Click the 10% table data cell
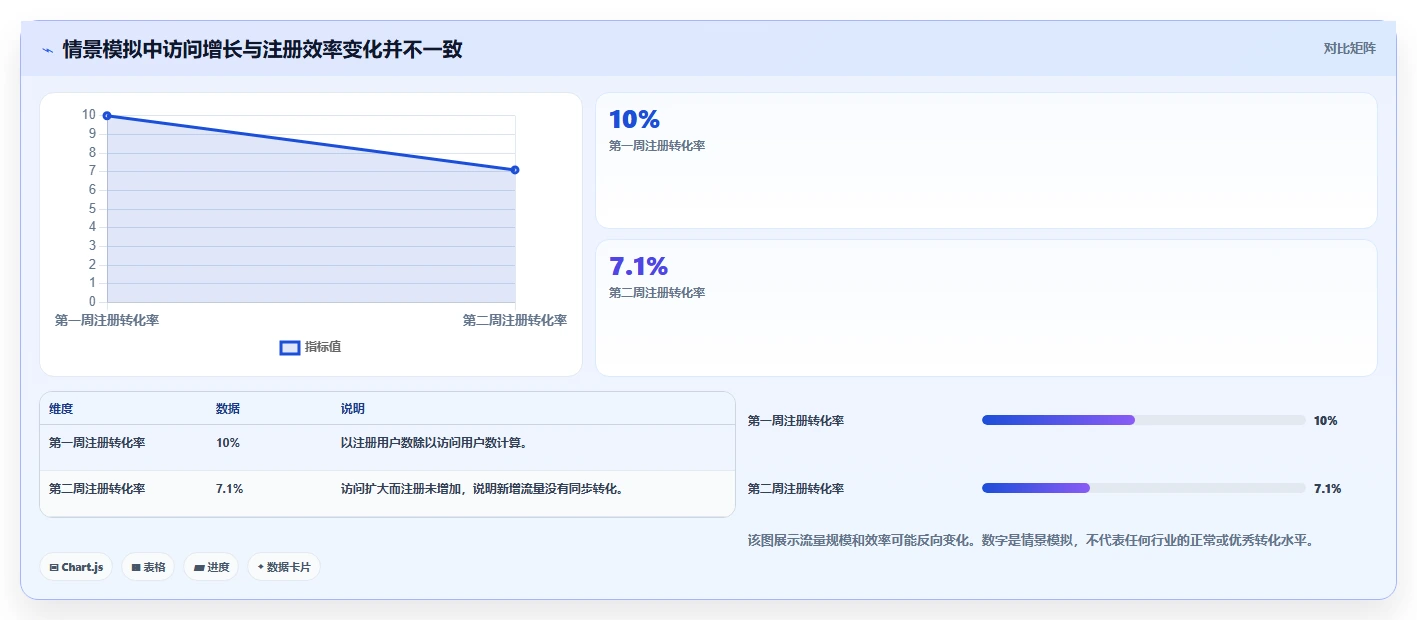Viewport: 1417px width, 620px height. [x=228, y=442]
